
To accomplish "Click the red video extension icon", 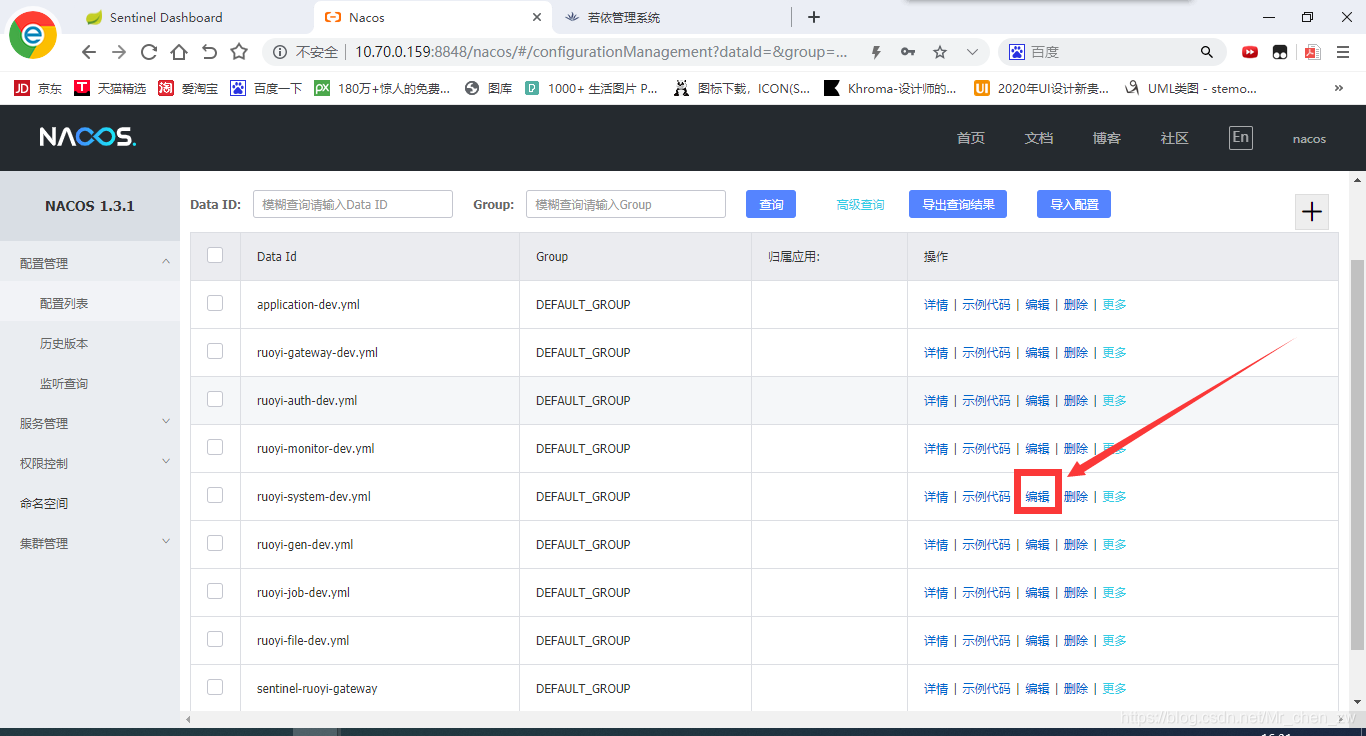I will [x=1250, y=52].
